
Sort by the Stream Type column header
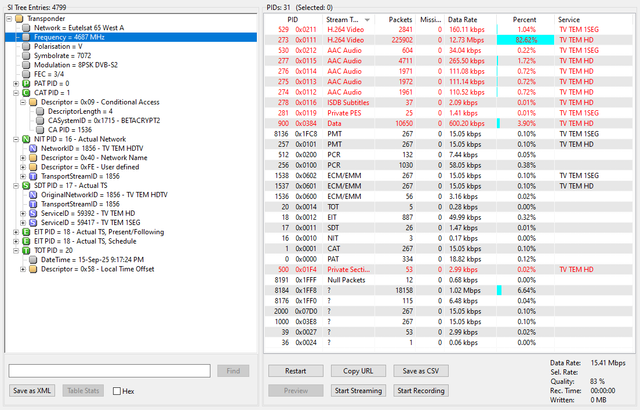[348, 20]
